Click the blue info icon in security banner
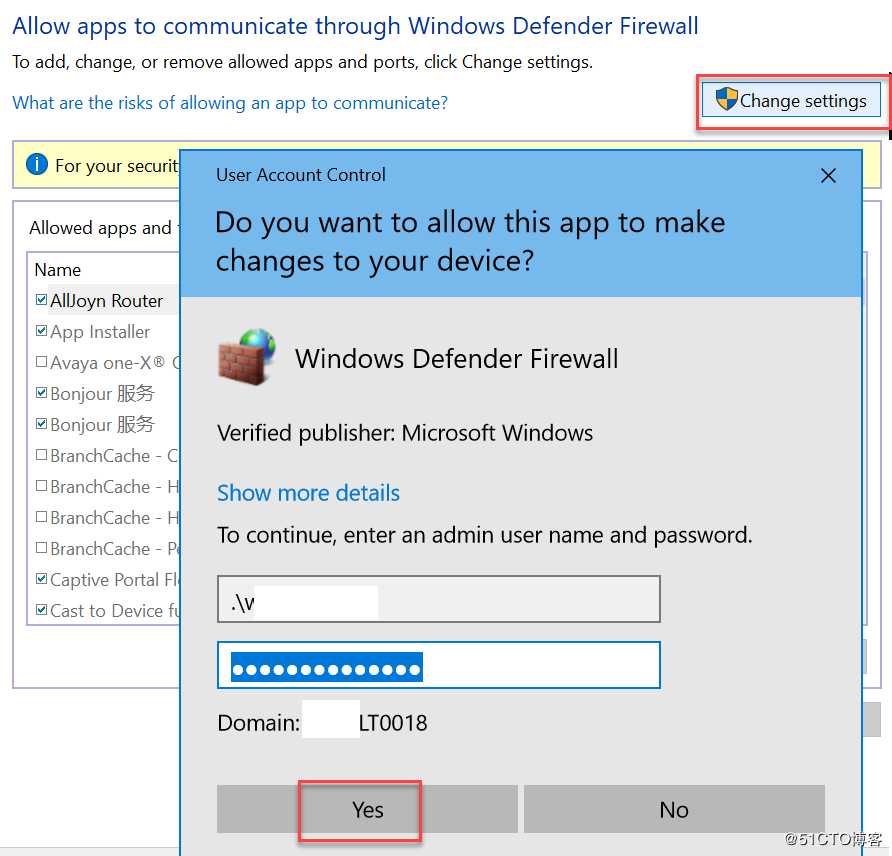The height and width of the screenshot is (856, 892). (x=37, y=164)
